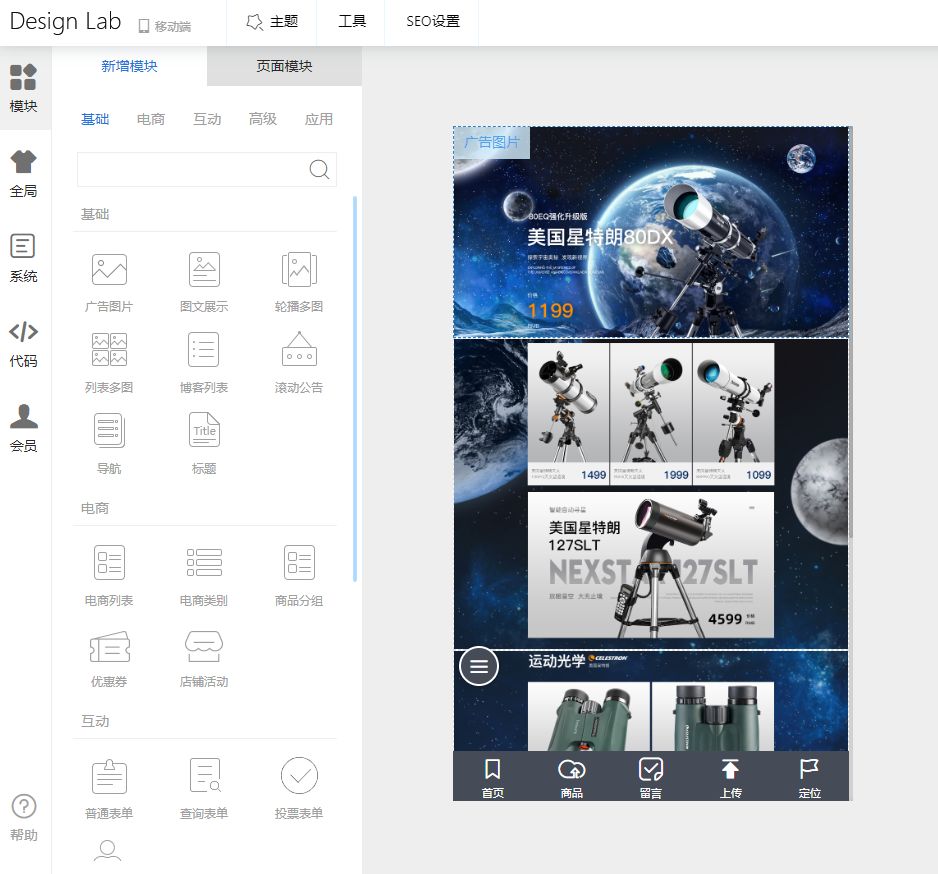This screenshot has width=938, height=874.
Task: Select the 广告图片 banner label in preview
Action: [492, 142]
